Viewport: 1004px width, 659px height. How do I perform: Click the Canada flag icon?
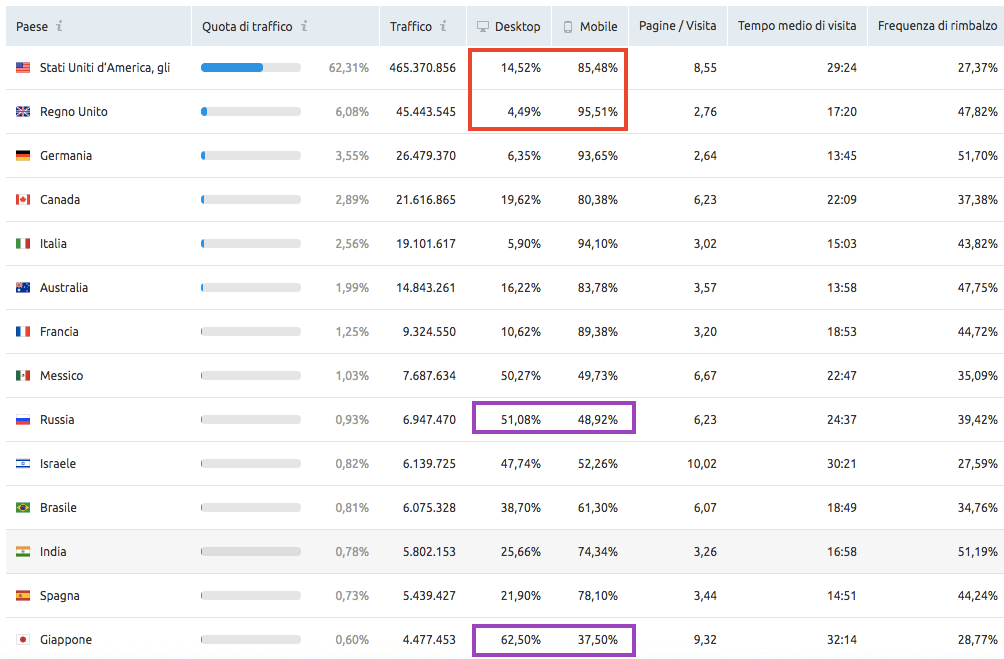pyautogui.click(x=23, y=200)
